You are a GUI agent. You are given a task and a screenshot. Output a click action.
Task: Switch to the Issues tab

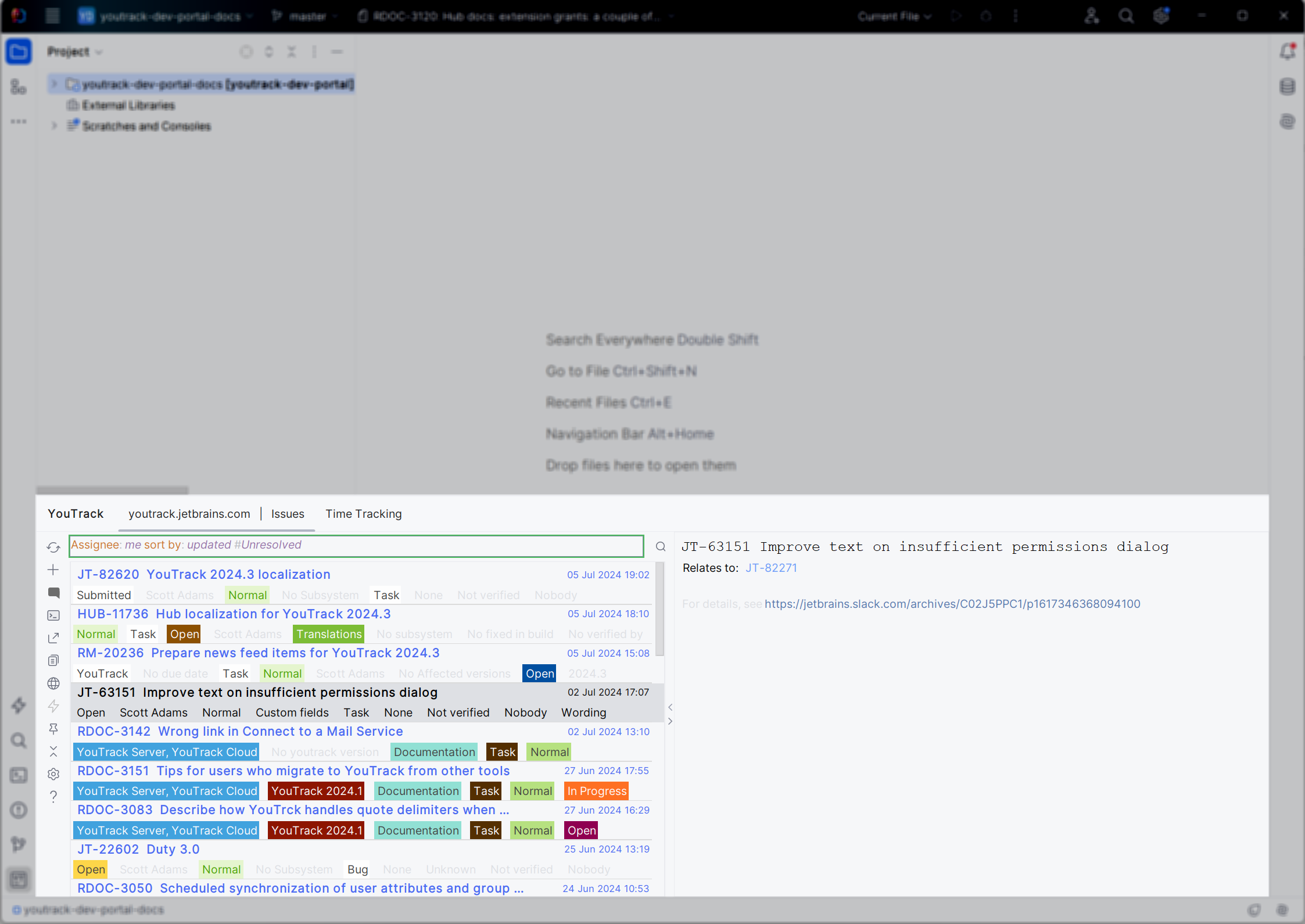[x=288, y=514]
